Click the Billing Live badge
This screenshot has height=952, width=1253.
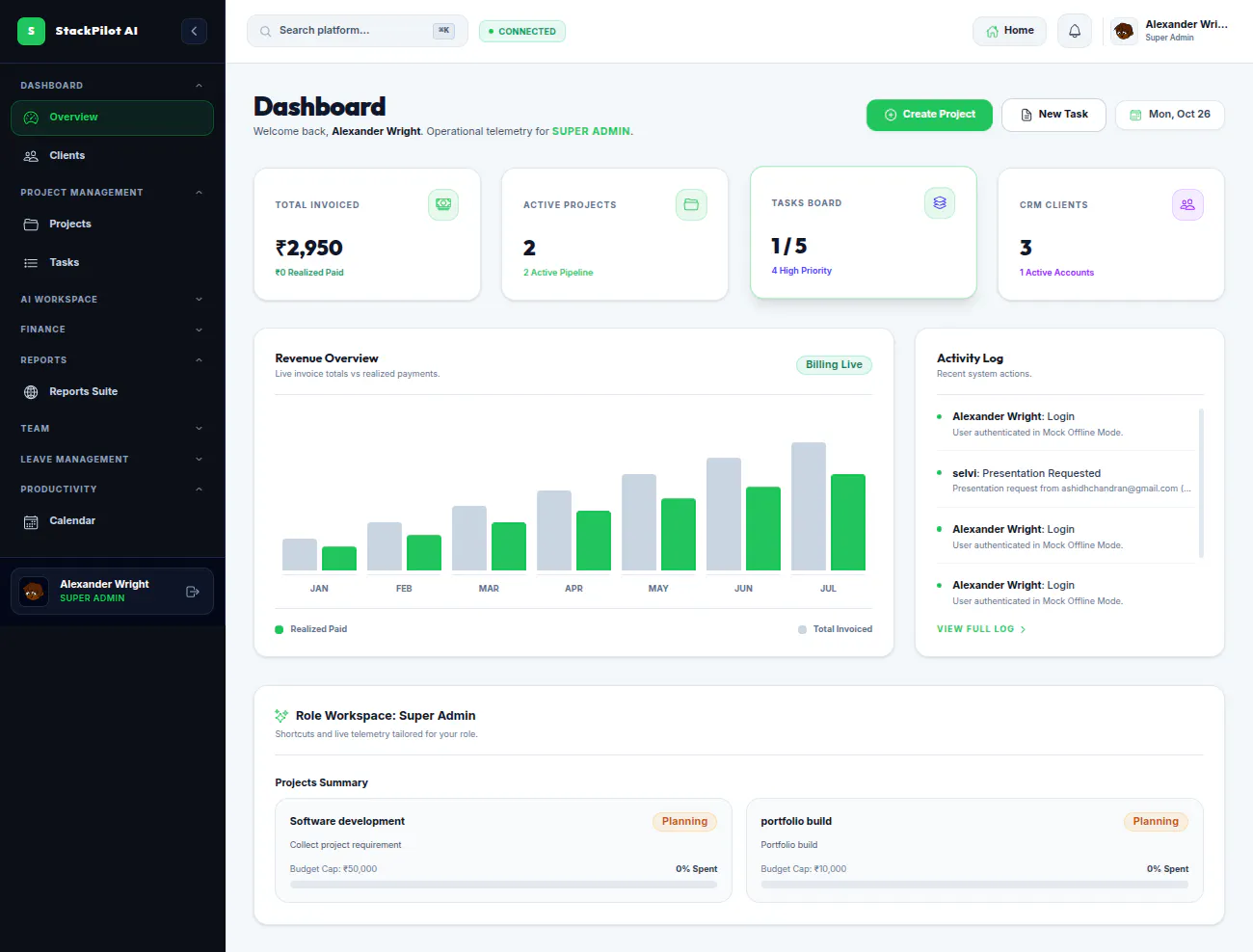click(834, 365)
